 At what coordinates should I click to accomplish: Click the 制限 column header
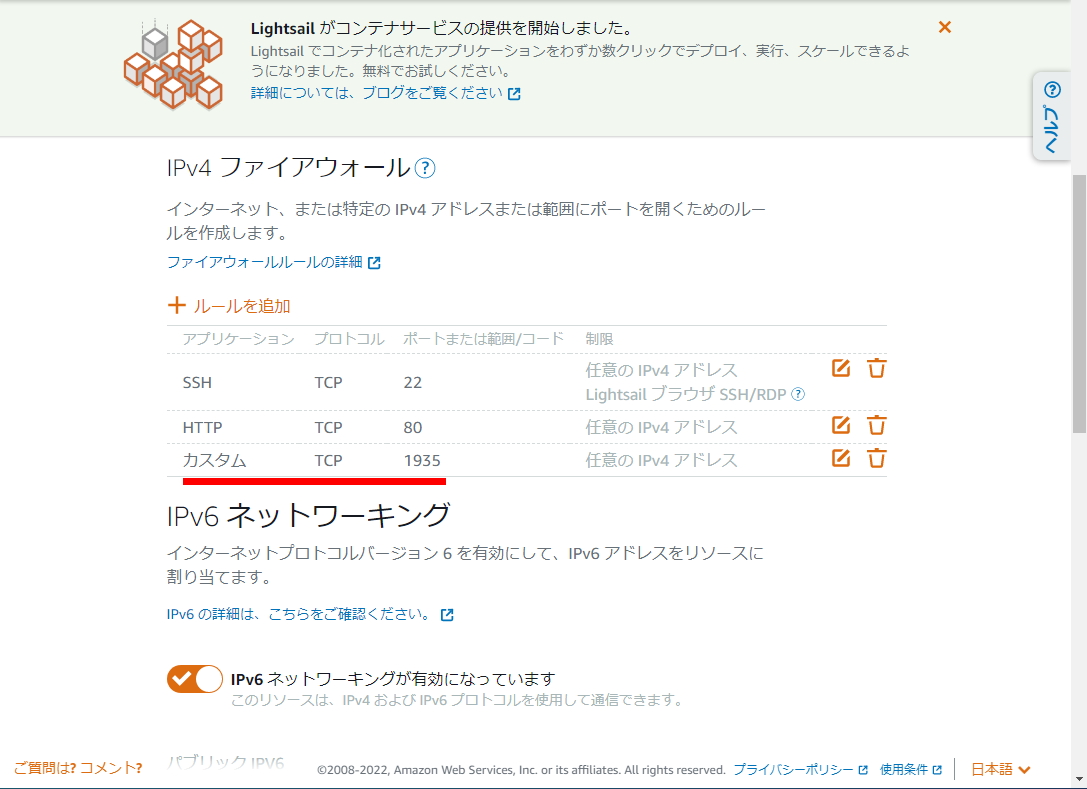[599, 339]
